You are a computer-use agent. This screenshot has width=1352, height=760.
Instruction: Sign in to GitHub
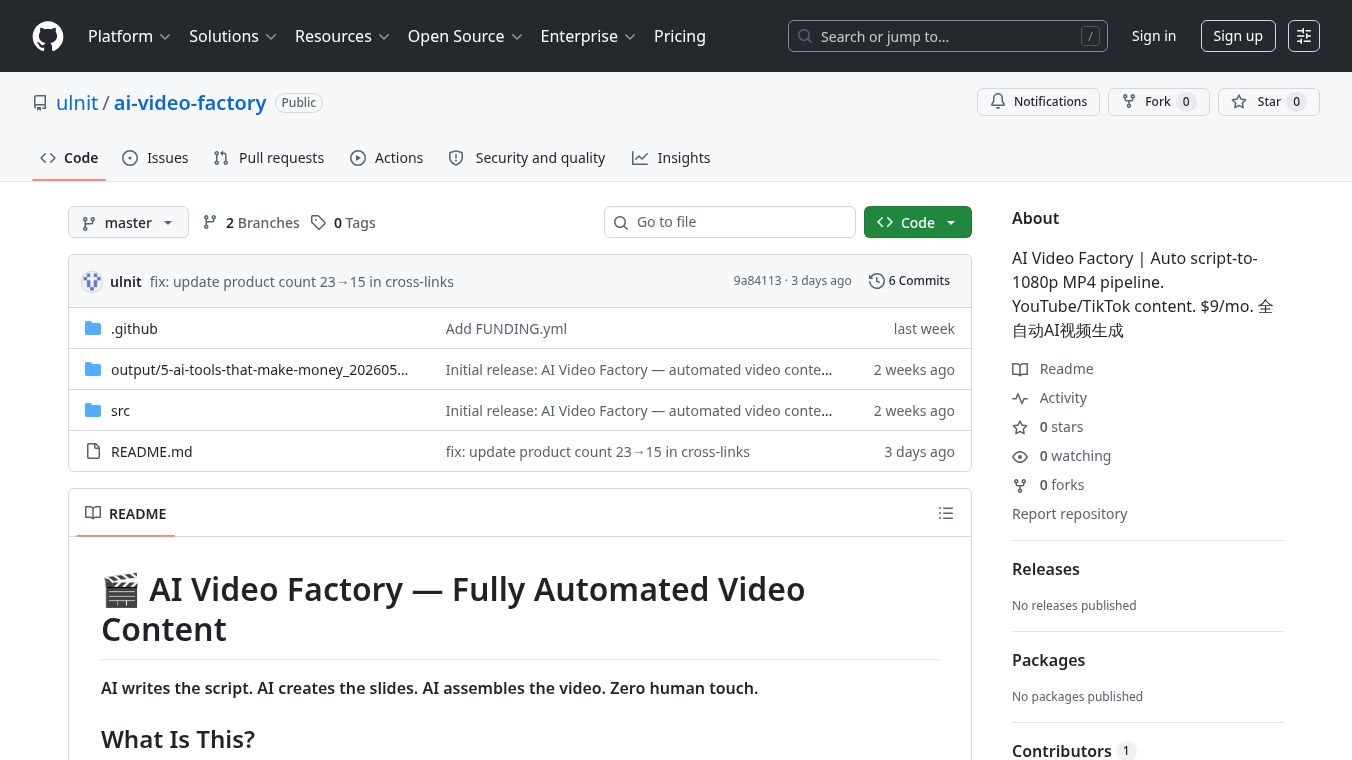[1154, 36]
